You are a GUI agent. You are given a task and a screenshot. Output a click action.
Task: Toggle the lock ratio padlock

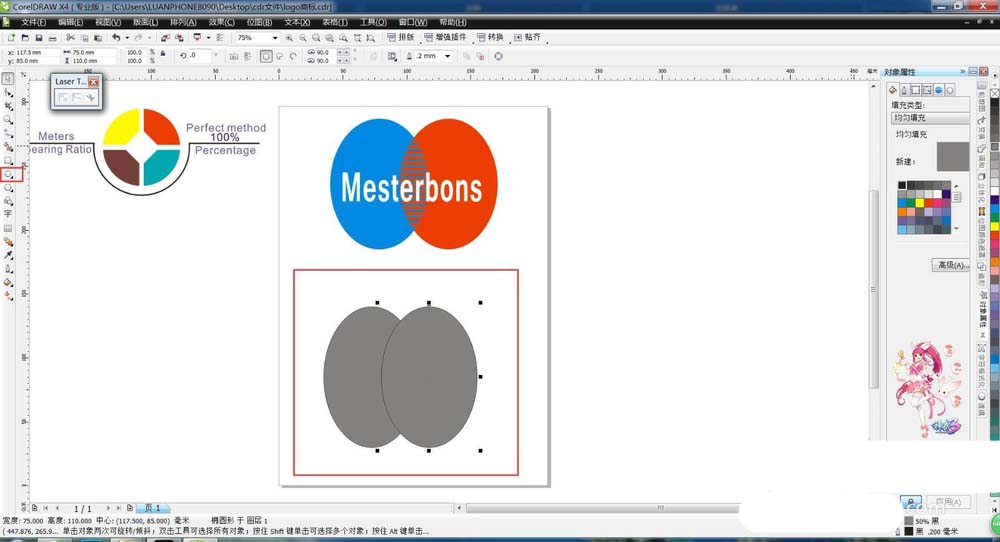tap(163, 54)
